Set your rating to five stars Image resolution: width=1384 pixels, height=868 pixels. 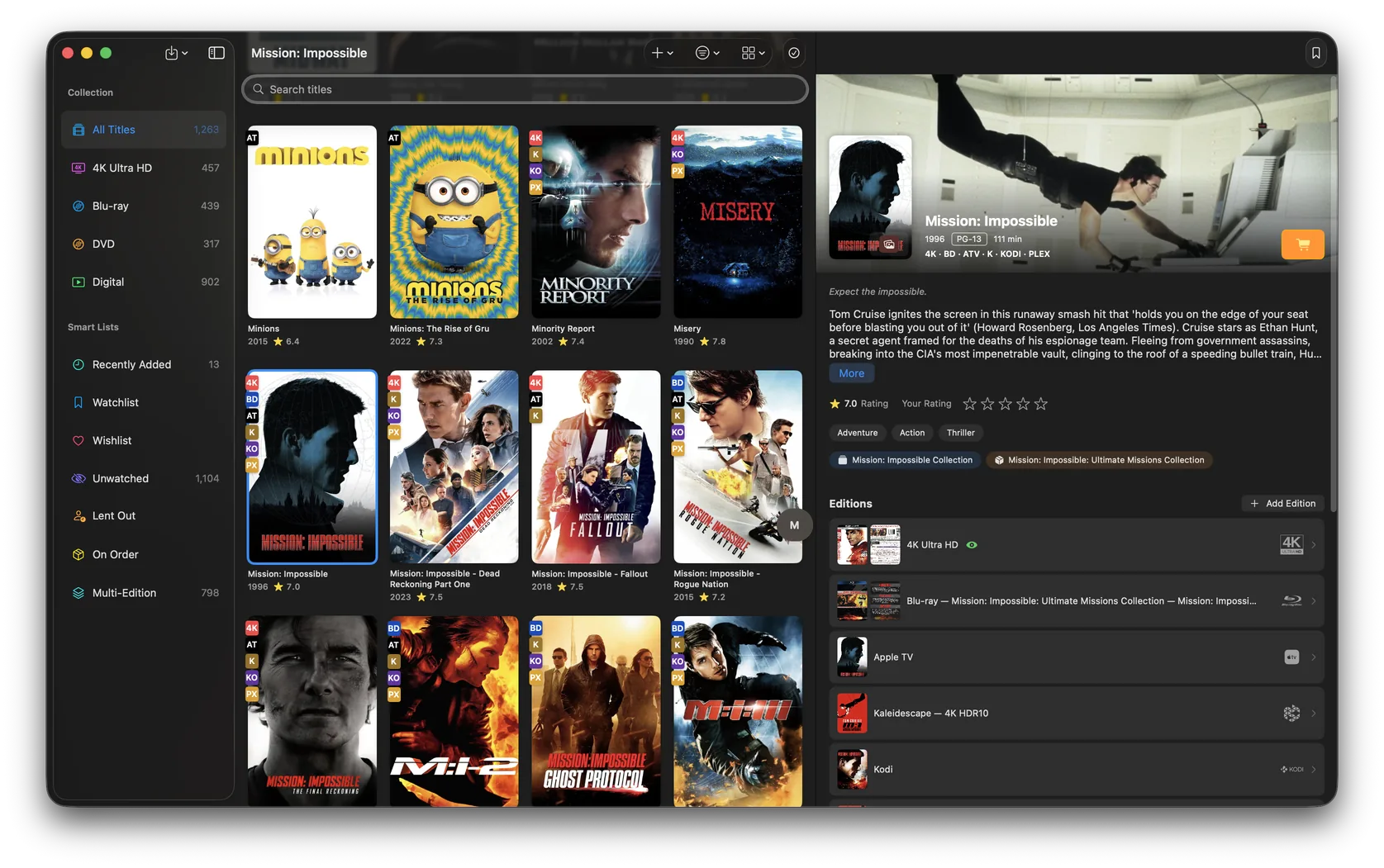click(1041, 404)
